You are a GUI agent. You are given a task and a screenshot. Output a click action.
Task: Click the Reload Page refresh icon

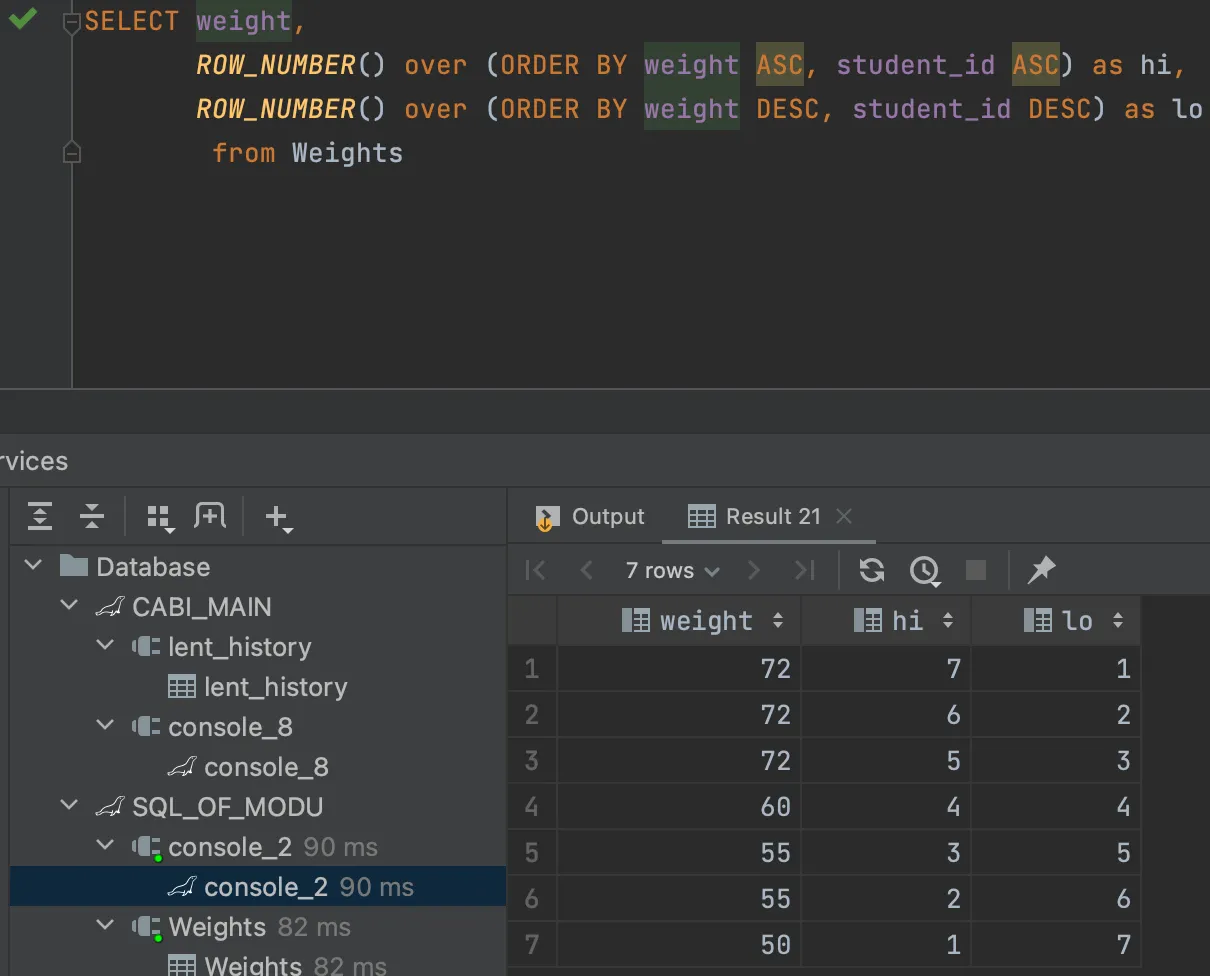click(872, 570)
